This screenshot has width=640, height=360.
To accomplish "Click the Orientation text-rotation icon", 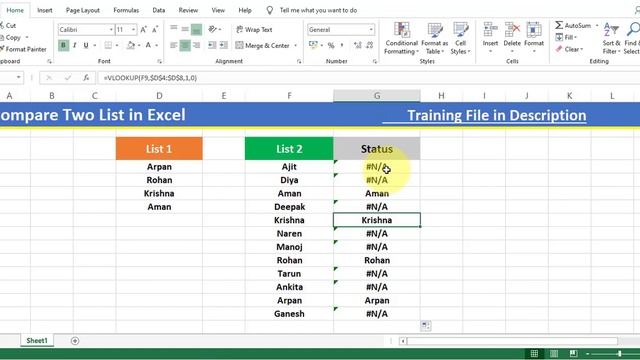I will pyautogui.click(x=212, y=29).
